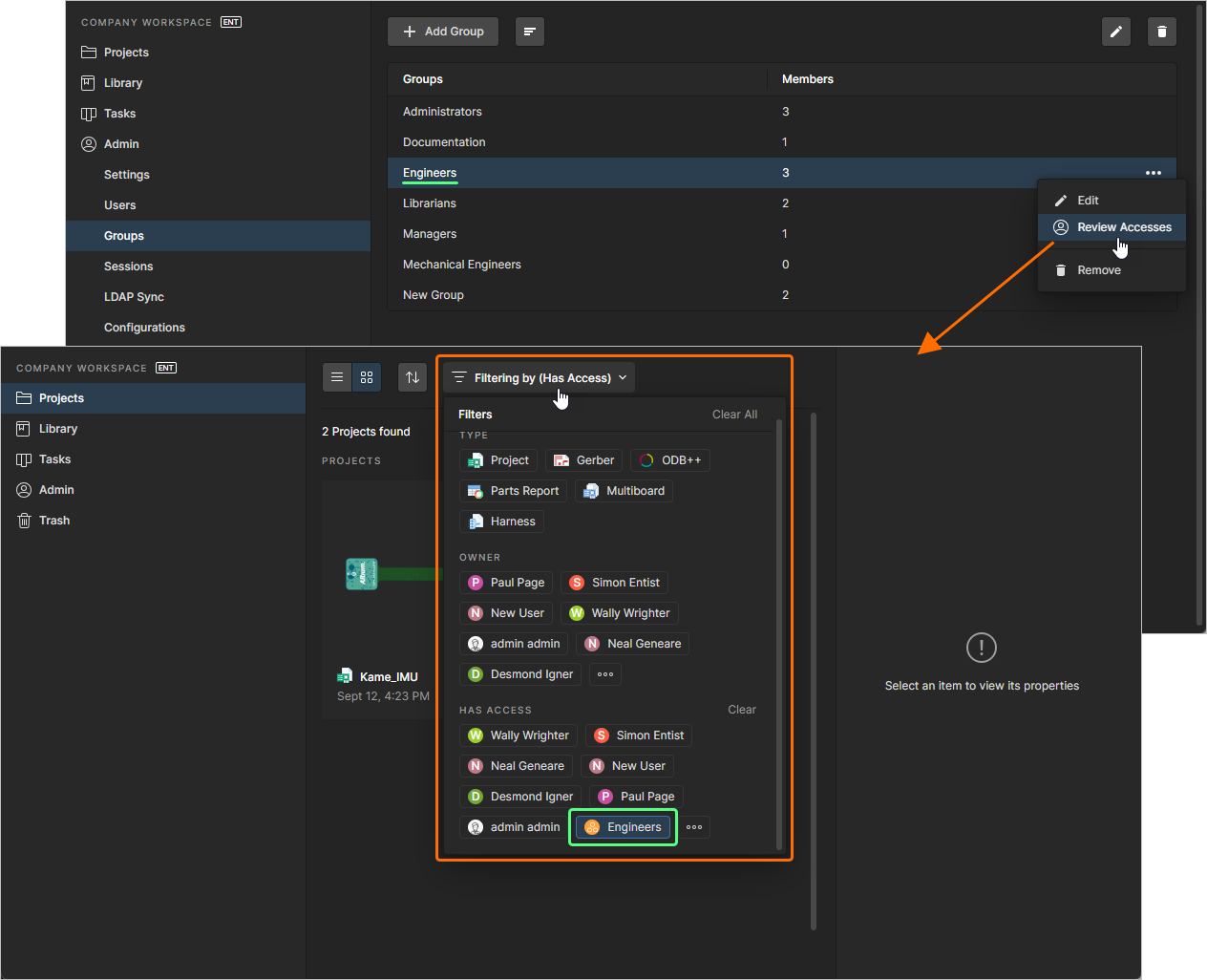Toggle Simon Entist owner filter
1207x980 pixels.
pos(615,583)
